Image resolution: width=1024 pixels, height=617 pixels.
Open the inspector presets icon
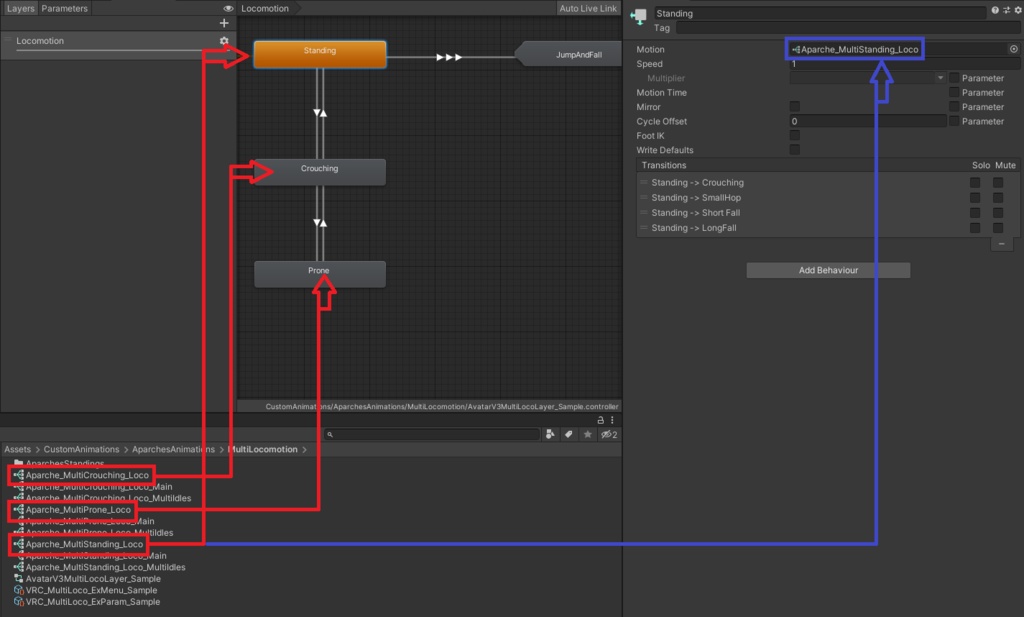point(1005,10)
